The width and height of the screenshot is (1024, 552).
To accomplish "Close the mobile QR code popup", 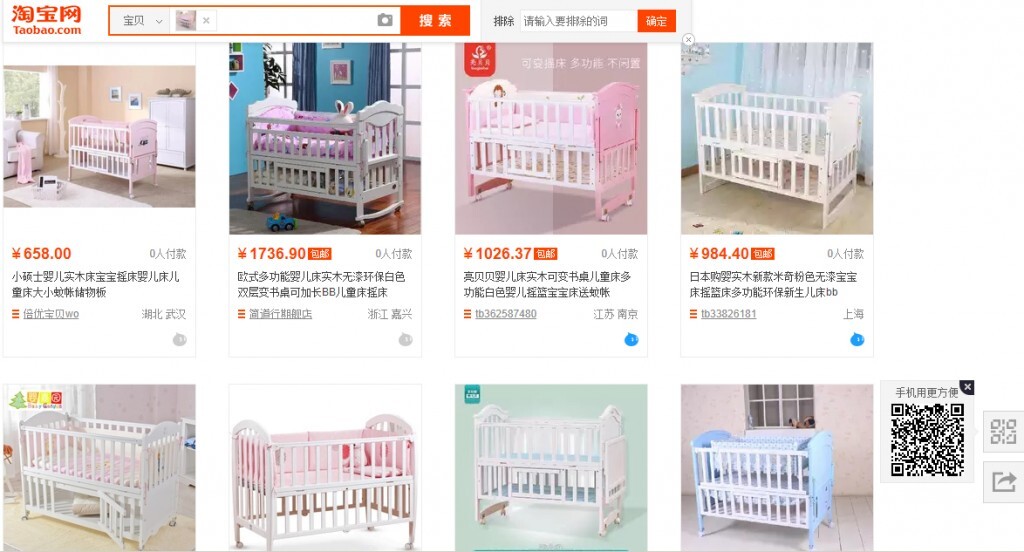I will (x=968, y=387).
